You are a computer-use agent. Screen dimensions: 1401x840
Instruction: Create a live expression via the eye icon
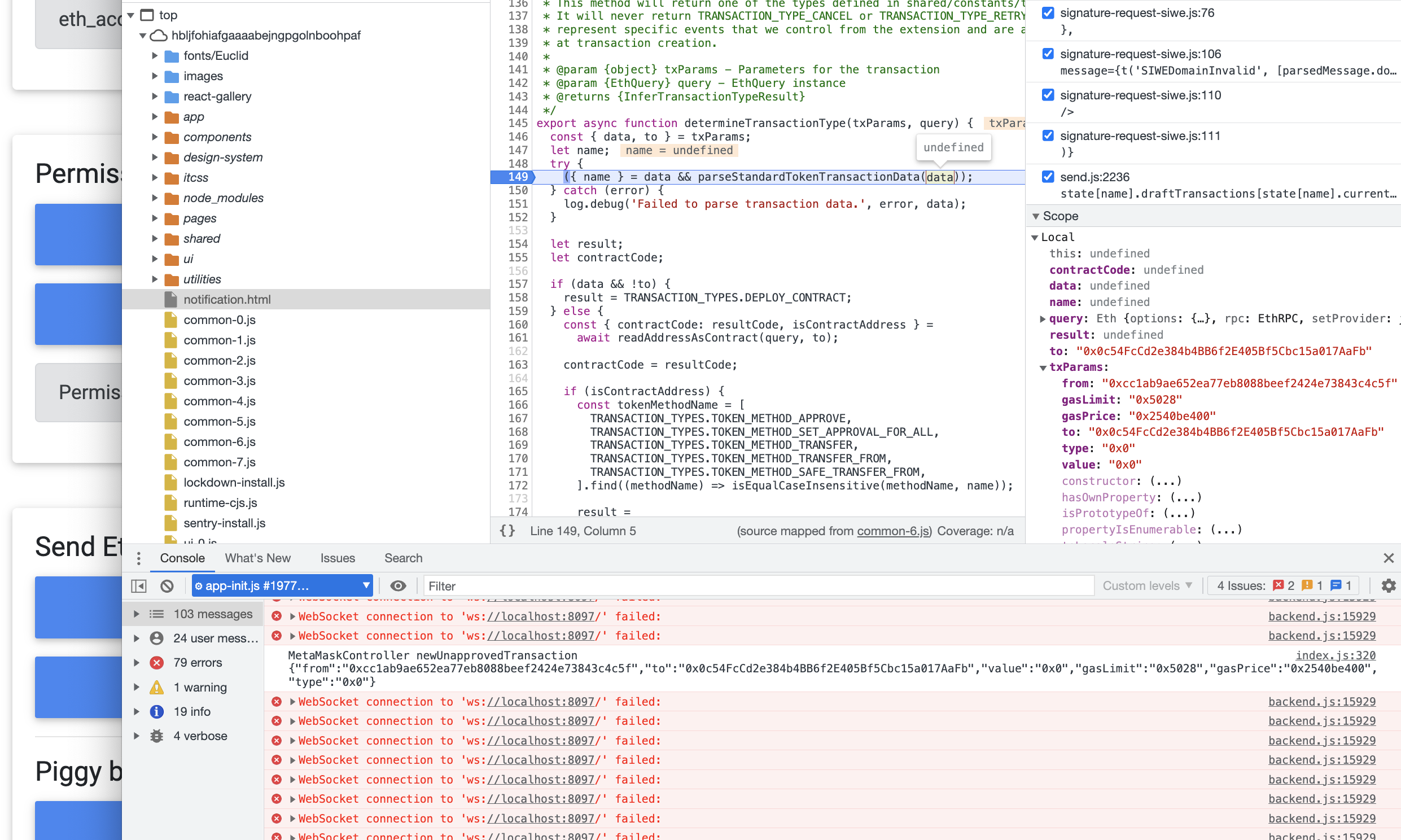399,586
